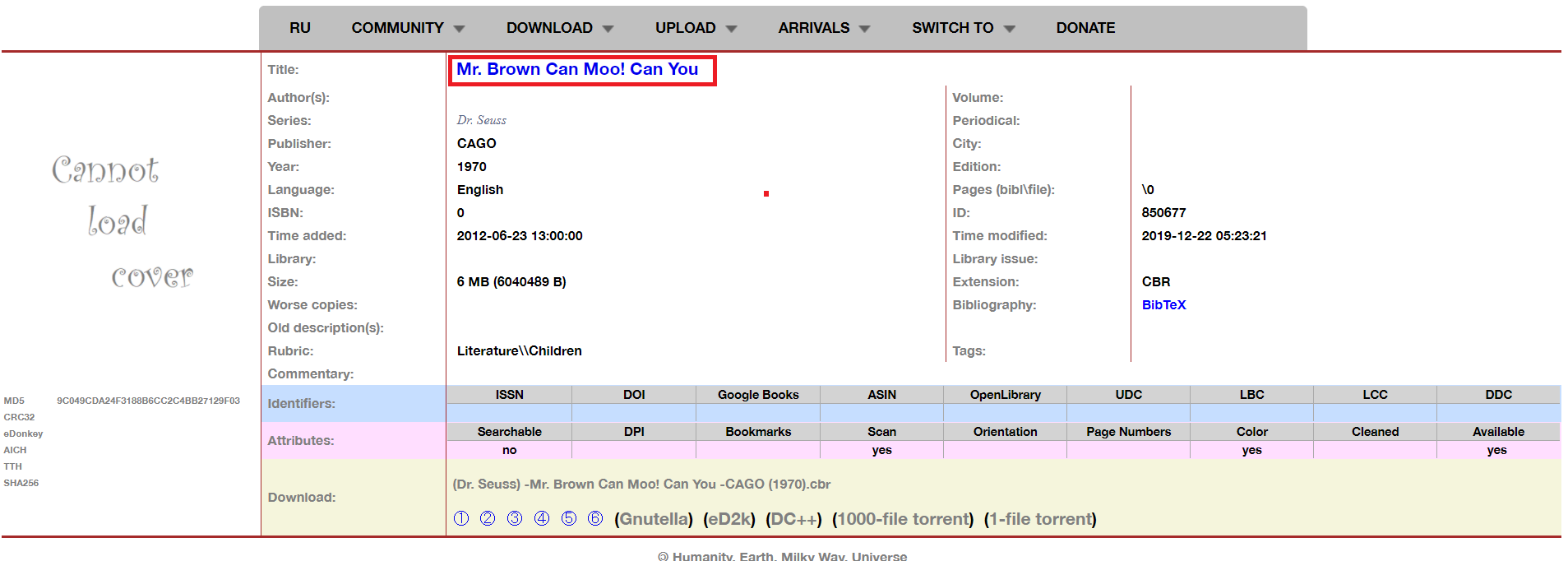1568x561 pixels.
Task: Open download mirror number 1
Action: 461,518
